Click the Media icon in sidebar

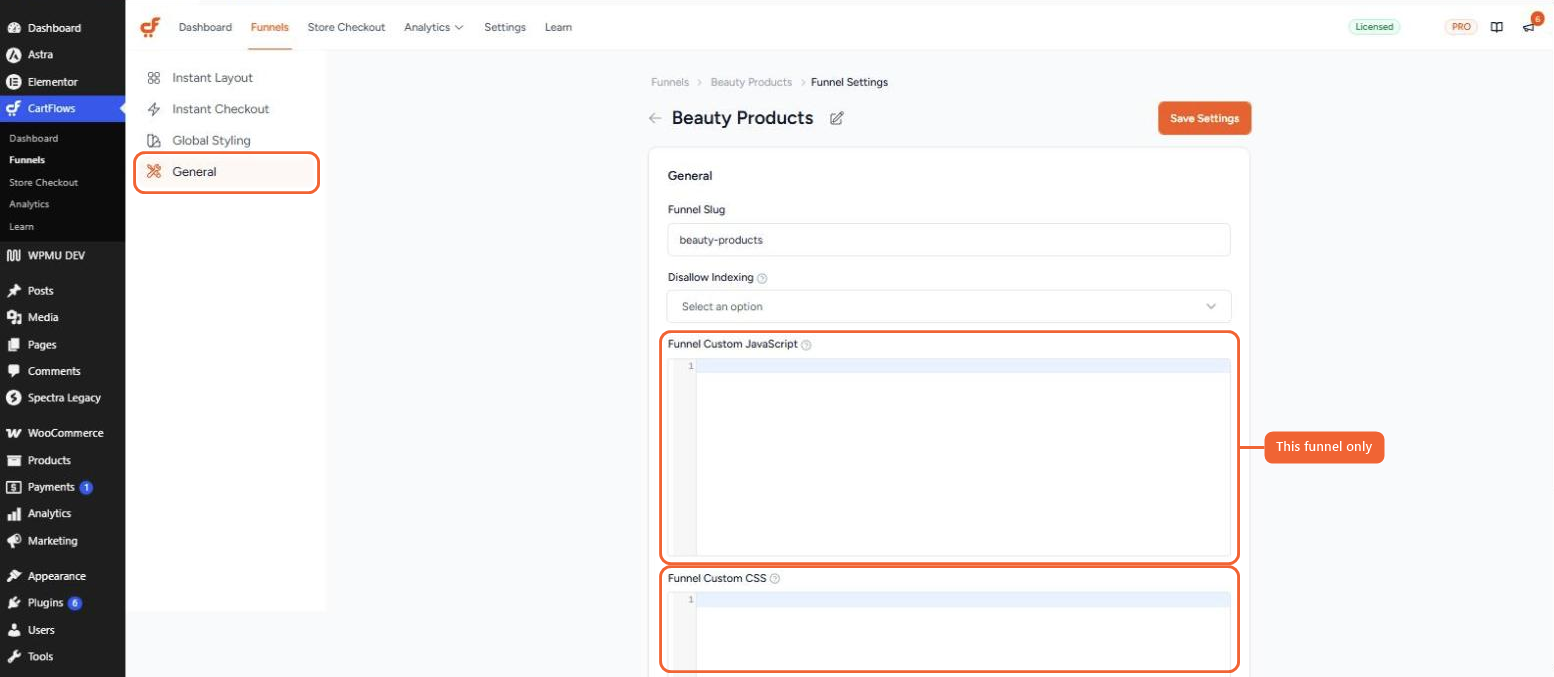click(x=14, y=317)
